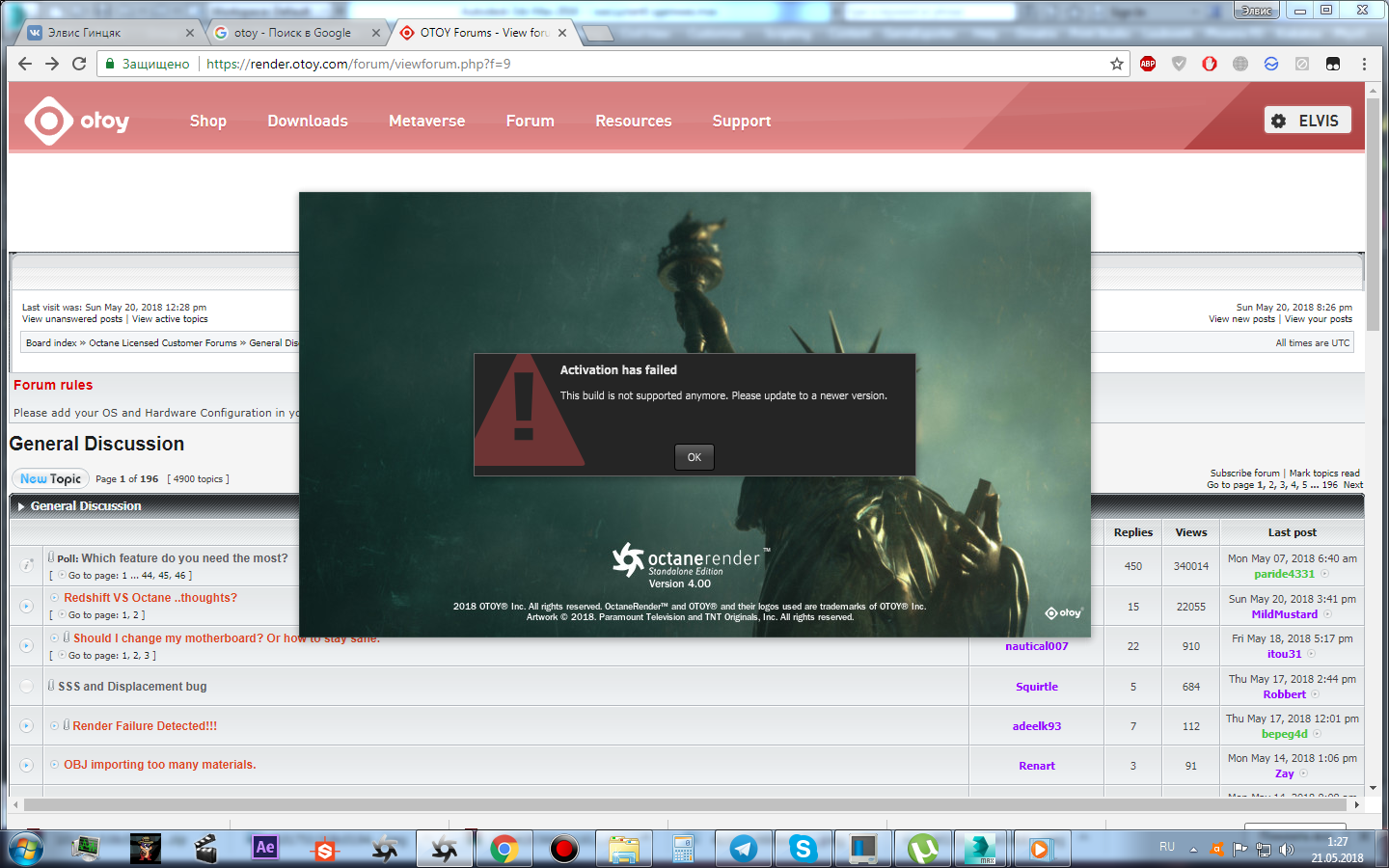Image resolution: width=1389 pixels, height=868 pixels.
Task: Open the SSS and Displacement bug topic
Action: pyautogui.click(x=132, y=687)
